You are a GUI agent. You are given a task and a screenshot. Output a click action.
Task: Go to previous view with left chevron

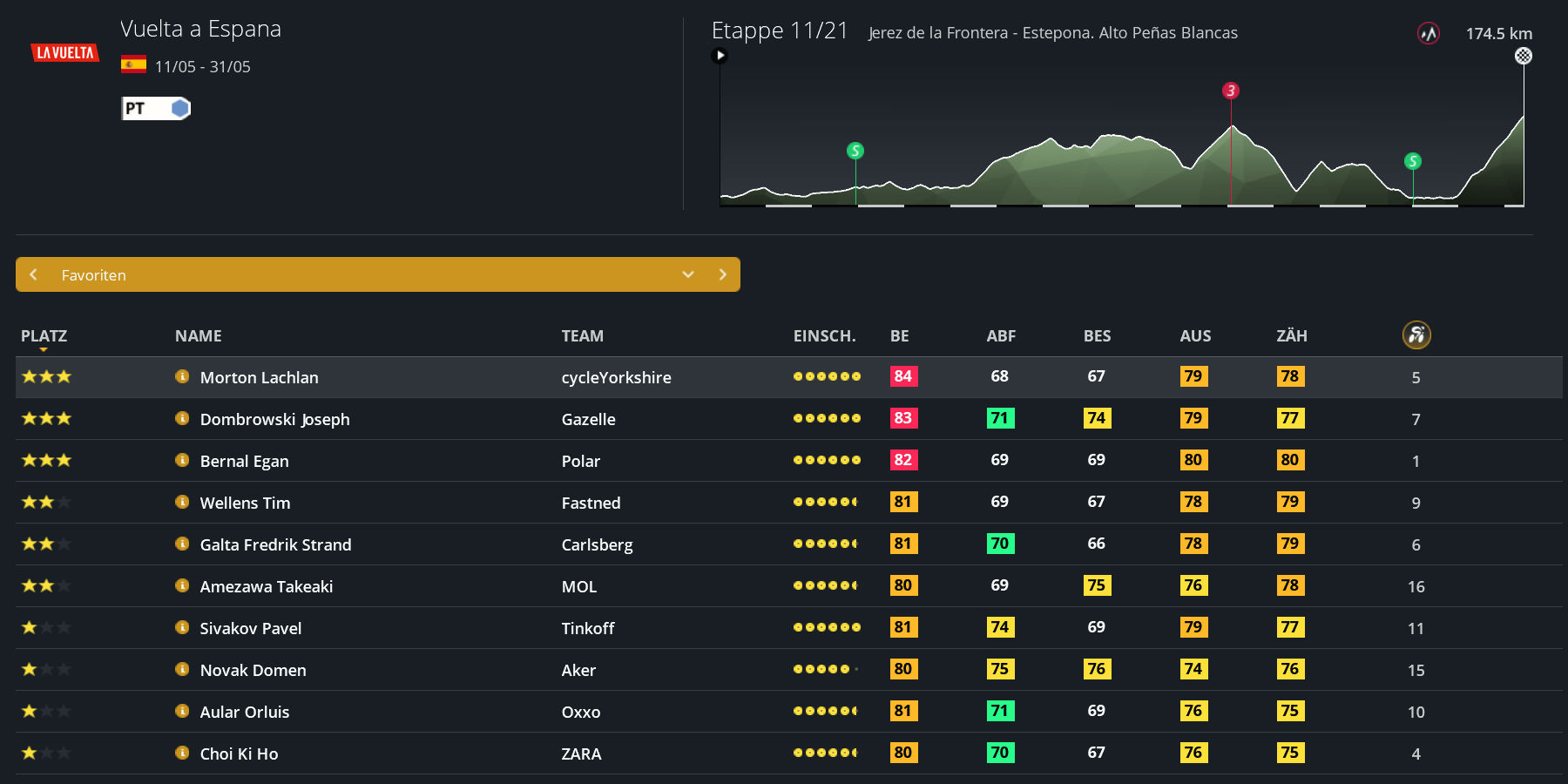pyautogui.click(x=33, y=274)
